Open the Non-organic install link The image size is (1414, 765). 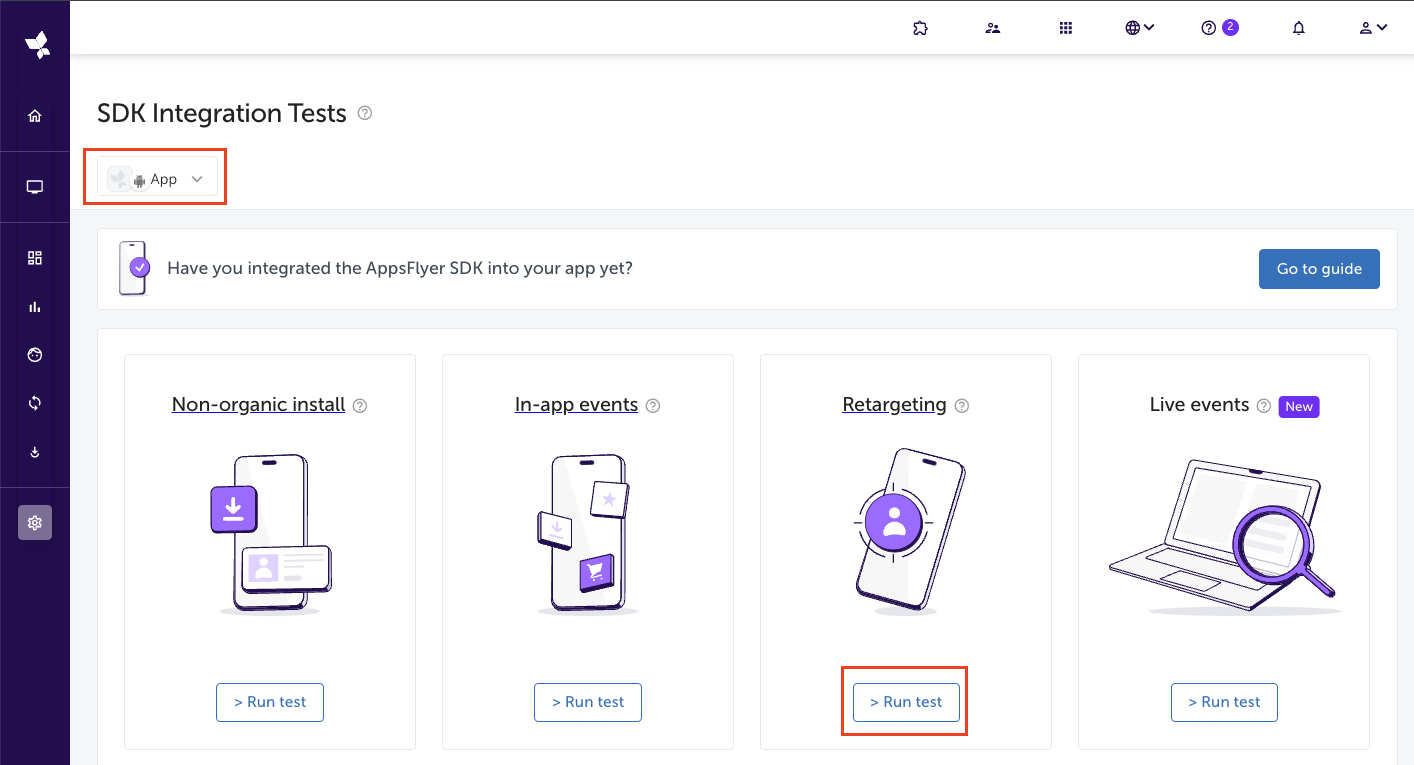click(x=258, y=405)
